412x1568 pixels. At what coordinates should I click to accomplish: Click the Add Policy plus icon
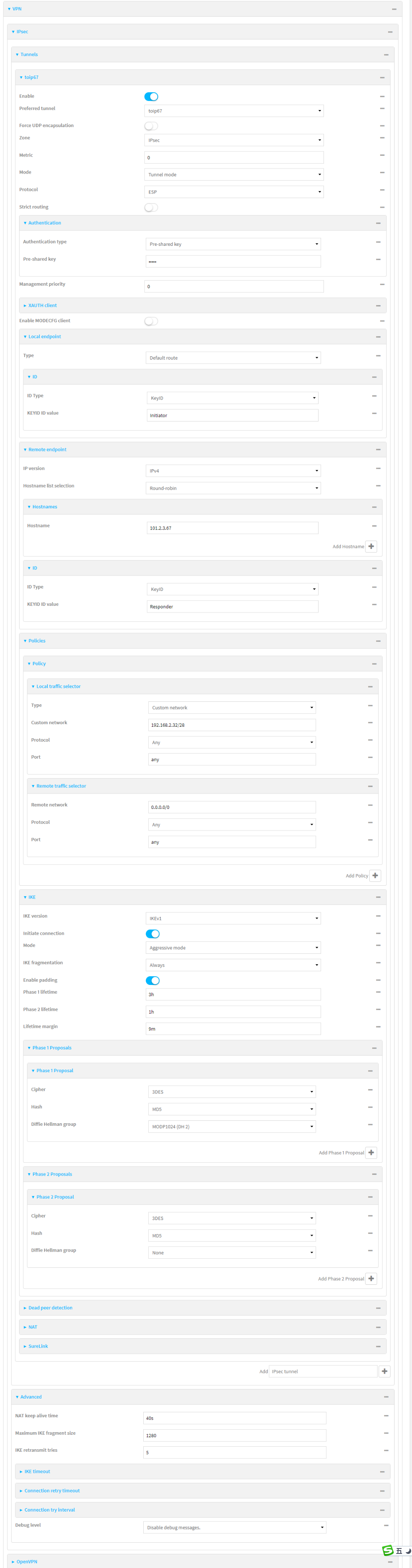click(x=375, y=875)
